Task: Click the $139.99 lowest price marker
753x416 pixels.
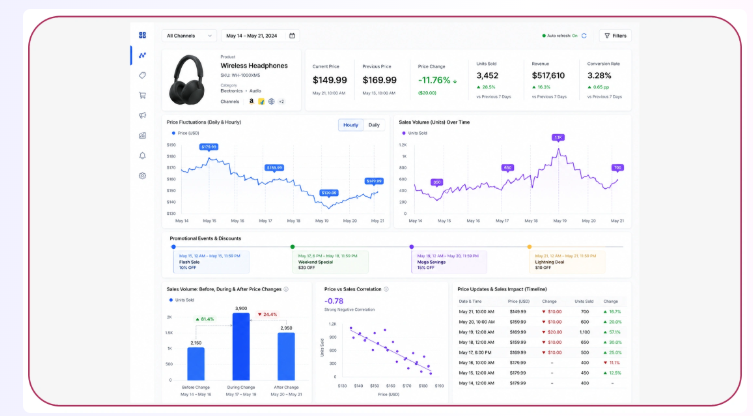Action: coord(329,193)
